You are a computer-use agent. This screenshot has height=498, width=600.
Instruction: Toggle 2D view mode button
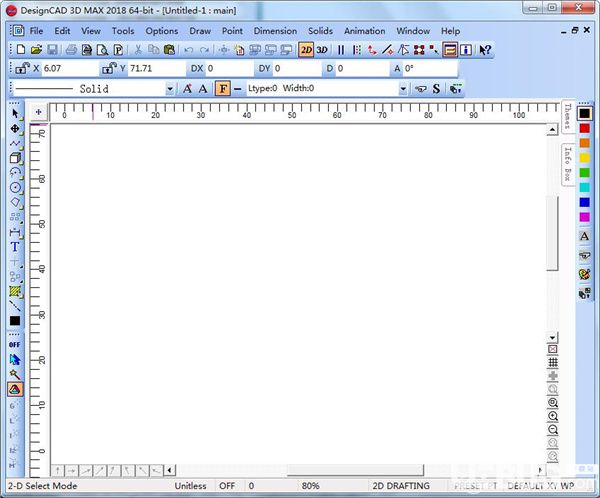[x=306, y=50]
